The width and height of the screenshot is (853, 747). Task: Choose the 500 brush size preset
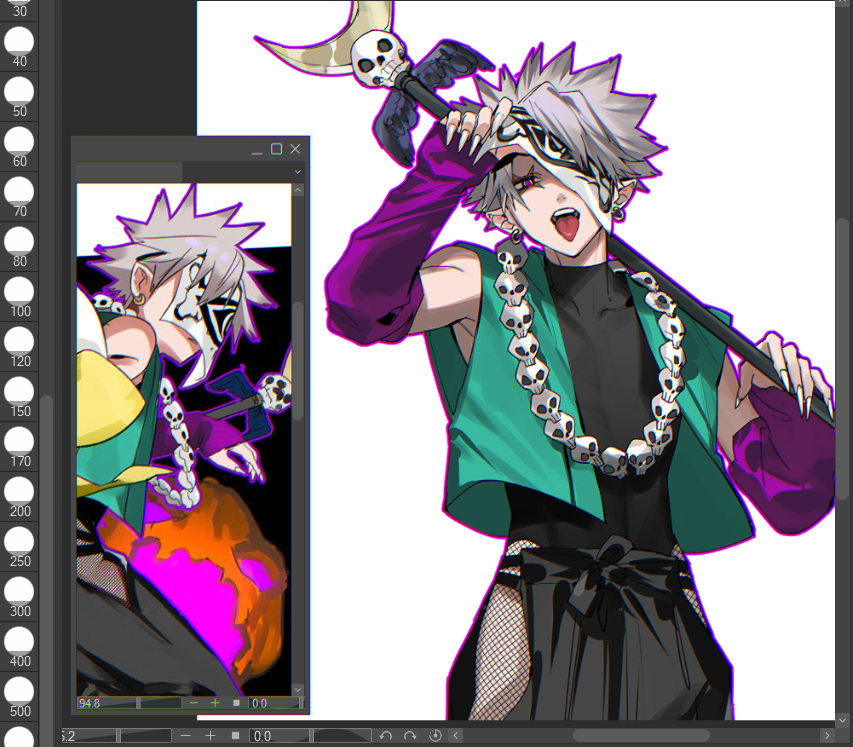click(x=19, y=697)
